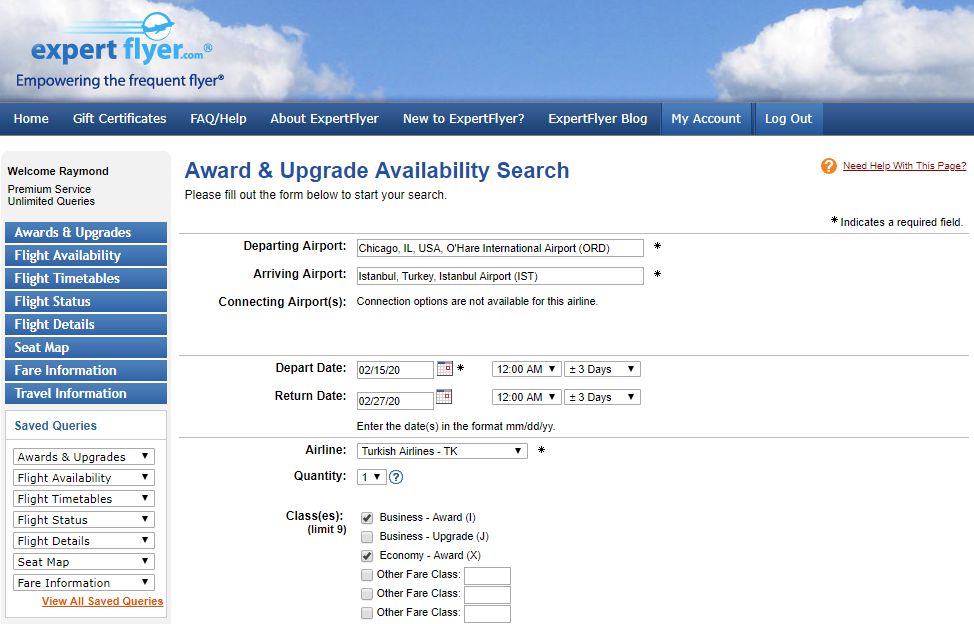
Task: Select Seat Map sidebar button
Action: tap(86, 348)
